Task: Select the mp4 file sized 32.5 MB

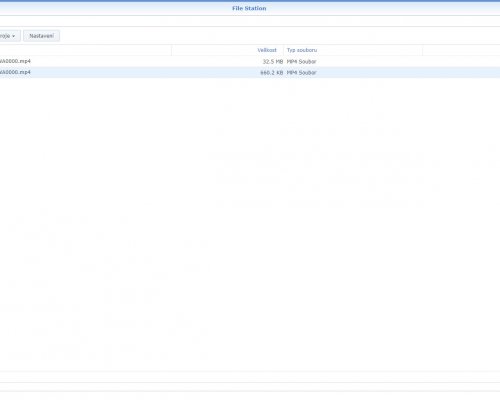Action: (15, 61)
